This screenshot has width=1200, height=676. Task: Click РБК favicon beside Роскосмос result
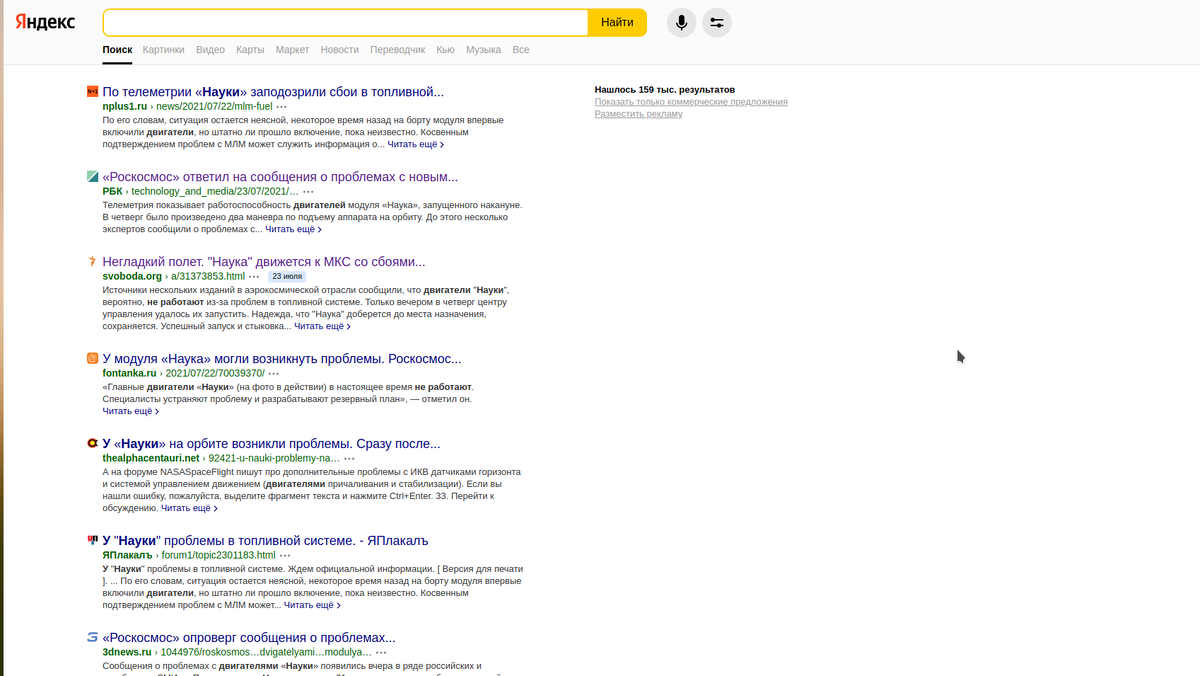point(92,177)
